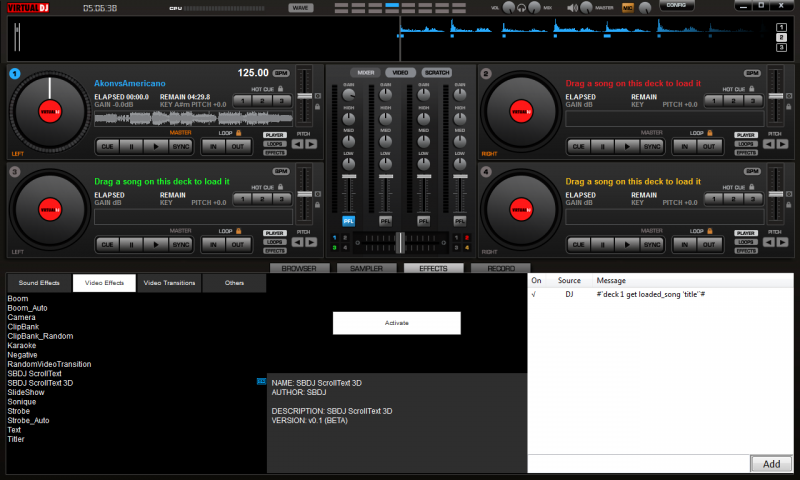Toggle the MIC button

coord(627,8)
